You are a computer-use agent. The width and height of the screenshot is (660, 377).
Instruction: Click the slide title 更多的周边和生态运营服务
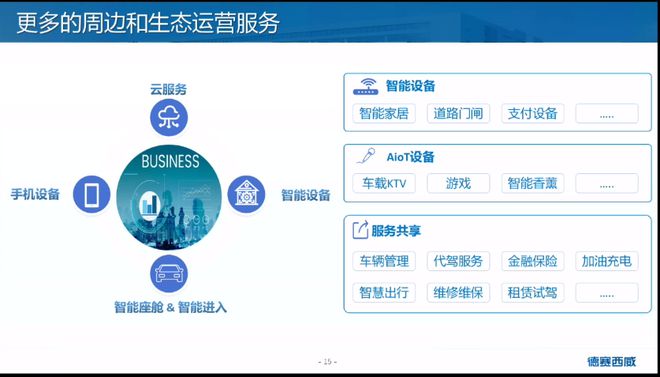(148, 23)
